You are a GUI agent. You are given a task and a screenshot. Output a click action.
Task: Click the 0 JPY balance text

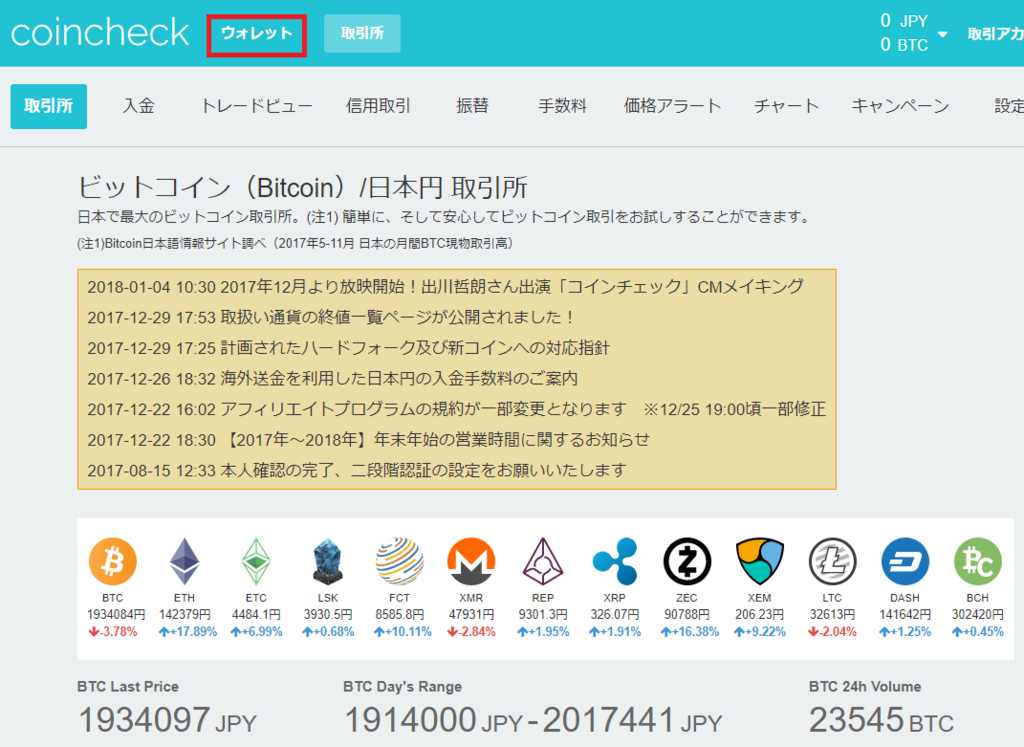click(904, 21)
